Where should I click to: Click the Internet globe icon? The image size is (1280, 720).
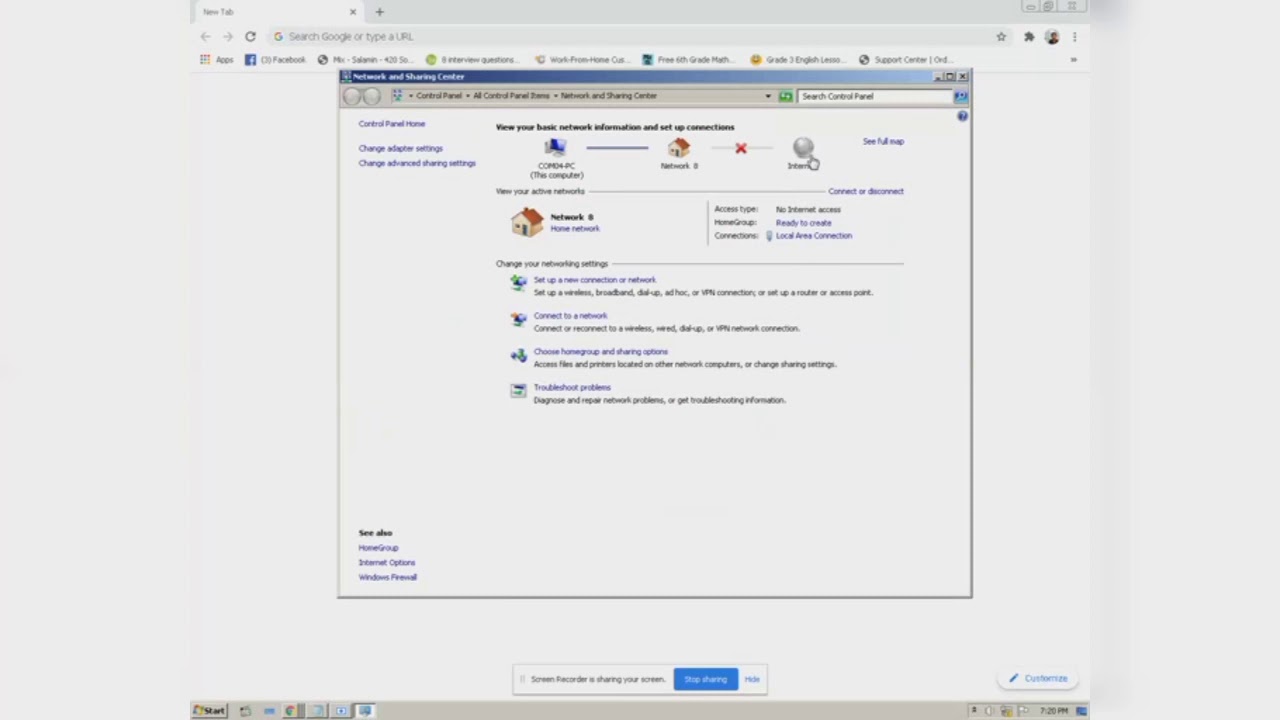[803, 149]
